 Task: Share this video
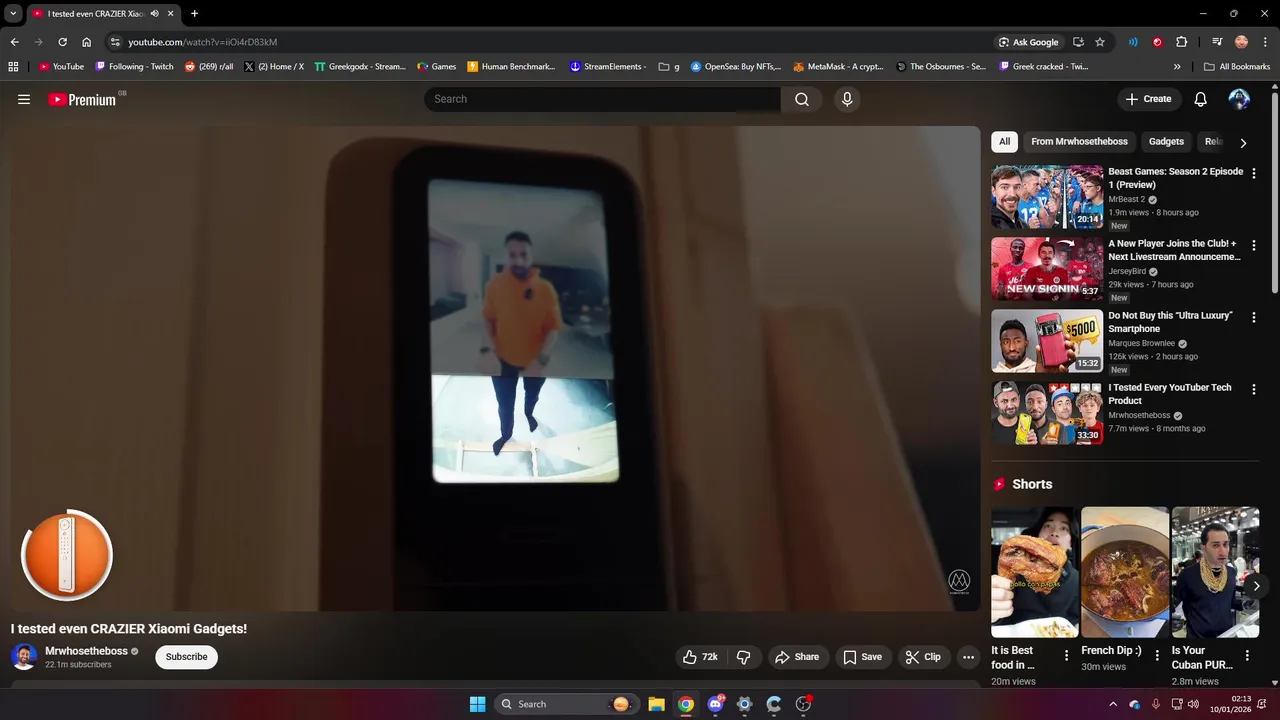797,657
